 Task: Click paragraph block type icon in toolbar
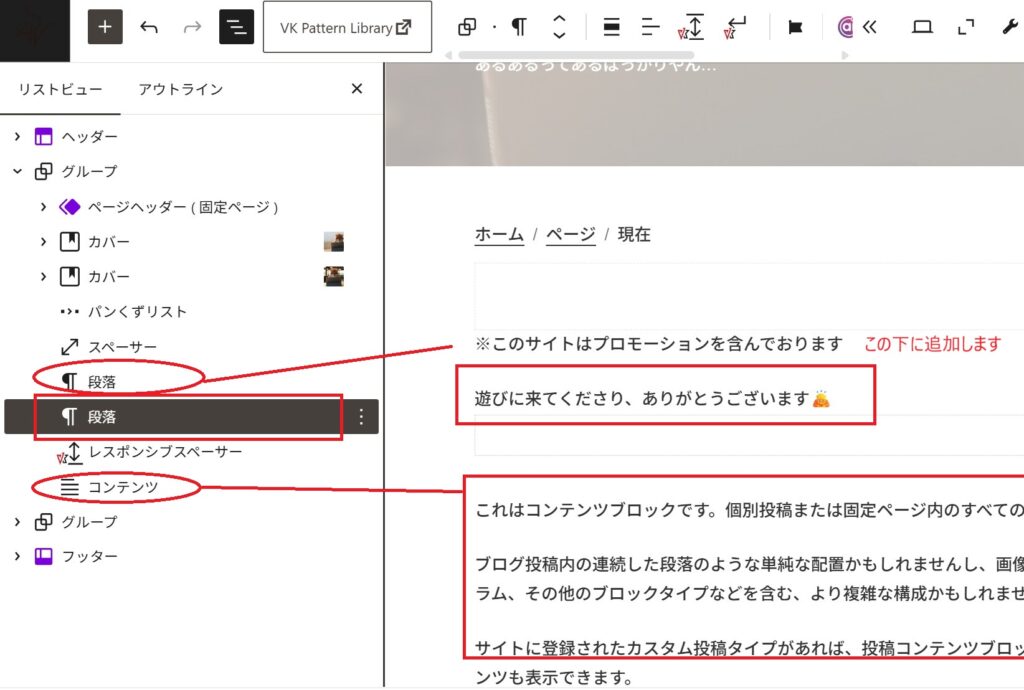[519, 27]
